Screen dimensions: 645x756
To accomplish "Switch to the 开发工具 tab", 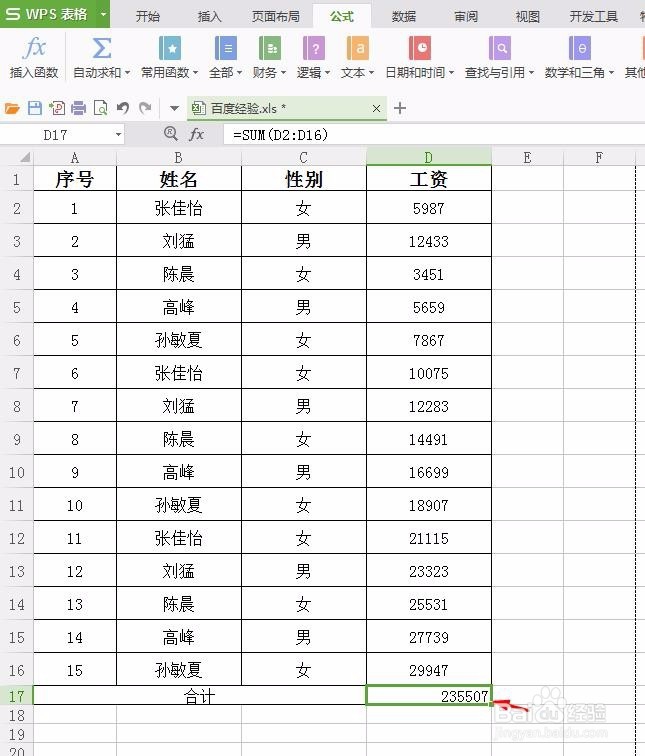I will [593, 16].
